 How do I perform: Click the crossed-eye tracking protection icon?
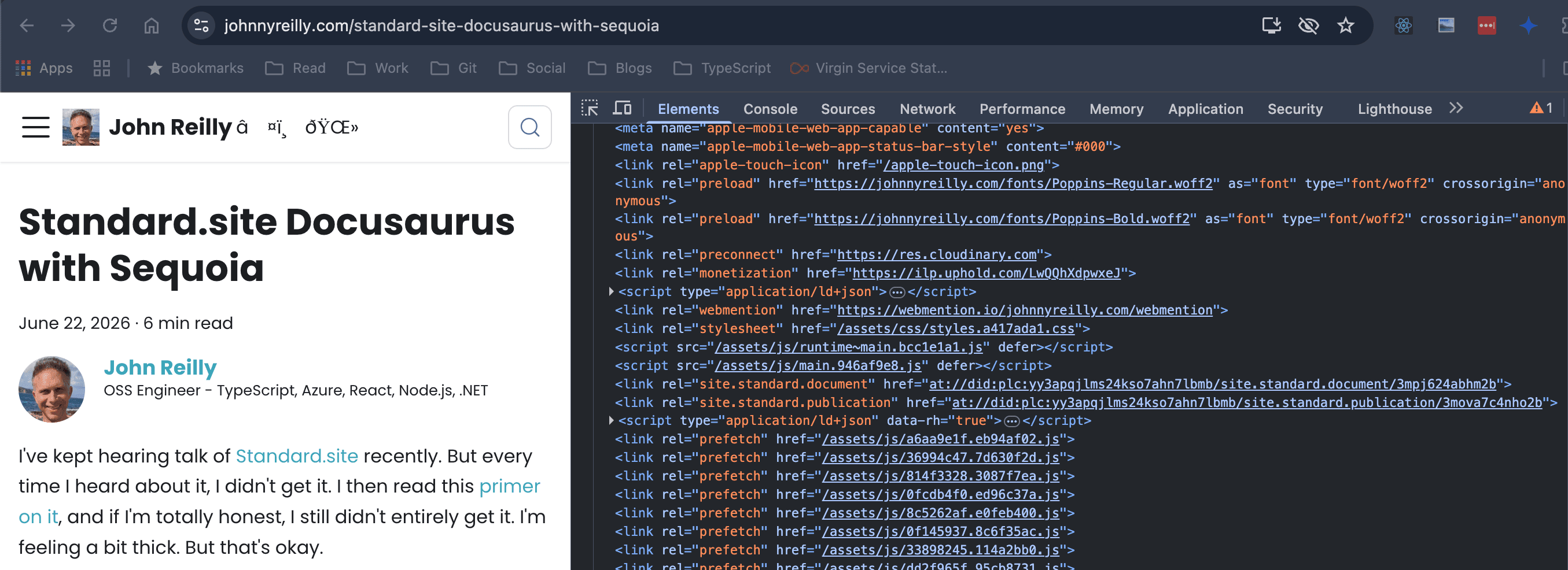click(x=1309, y=25)
